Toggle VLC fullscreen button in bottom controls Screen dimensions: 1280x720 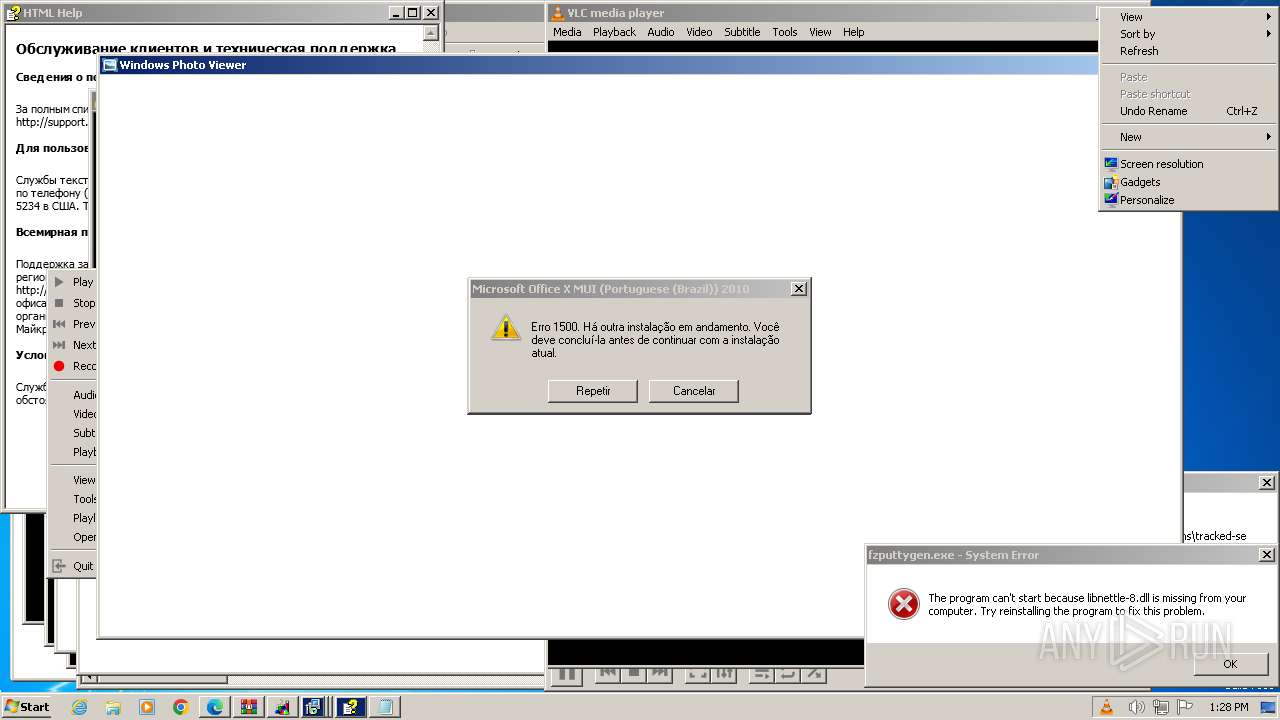pos(698,675)
